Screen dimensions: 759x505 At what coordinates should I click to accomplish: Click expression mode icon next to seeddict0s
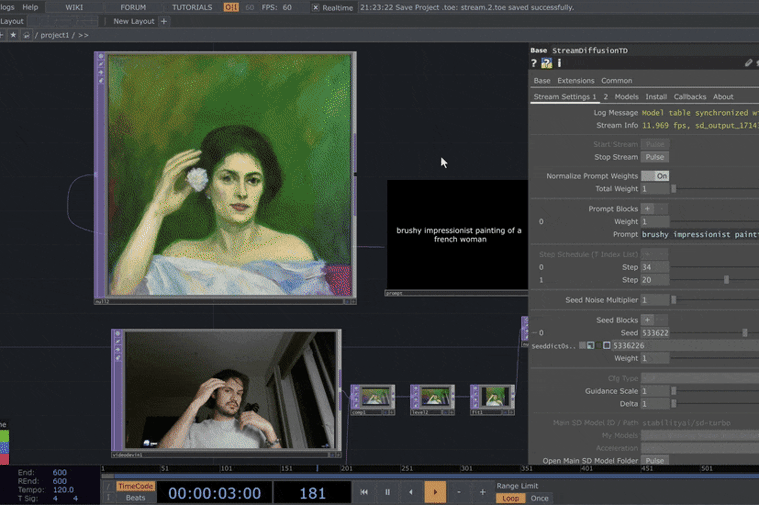coord(591,346)
